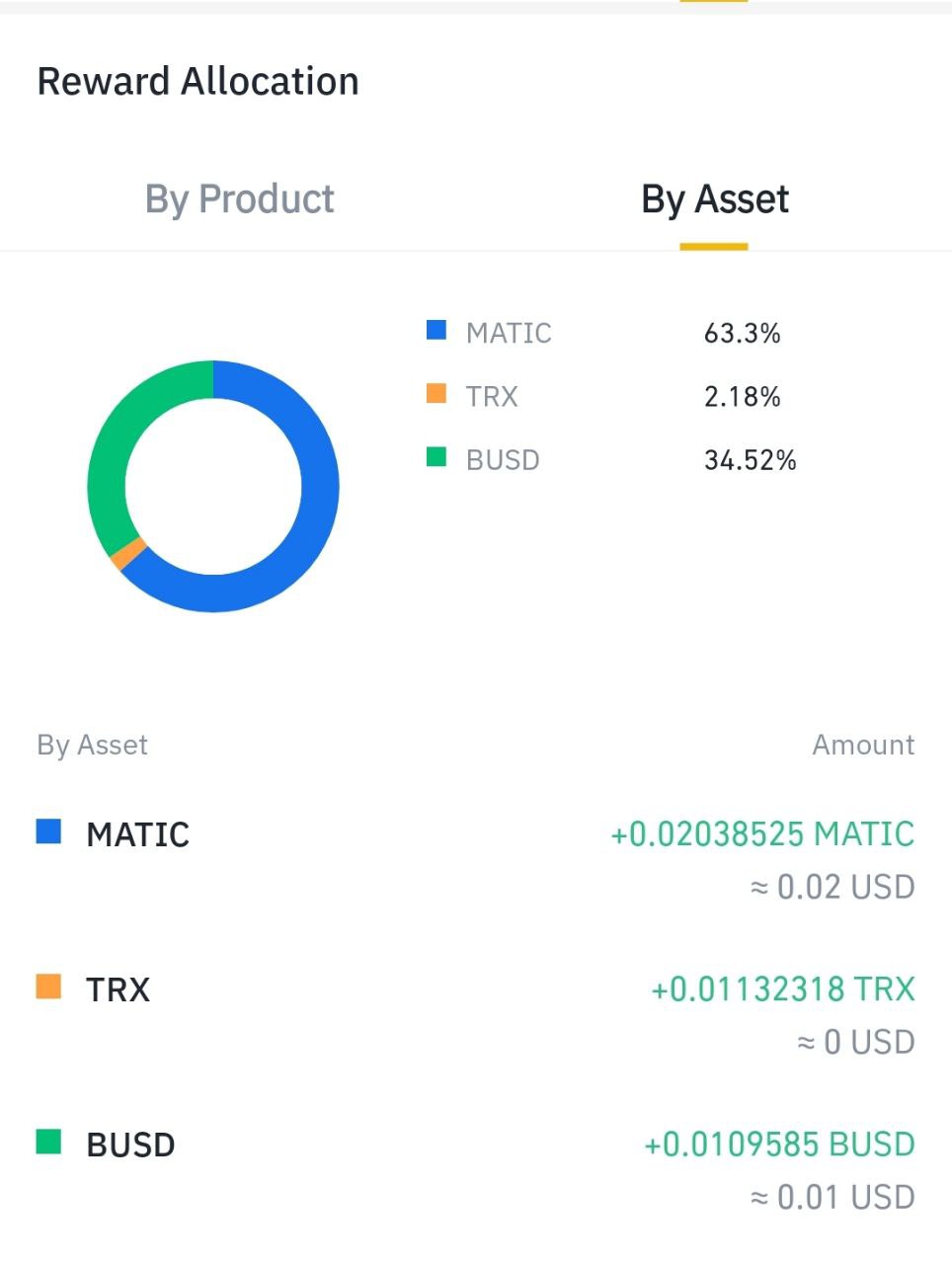Open the TRX asset row in list
Screen dimensions: 952x1264
[x=475, y=1014]
